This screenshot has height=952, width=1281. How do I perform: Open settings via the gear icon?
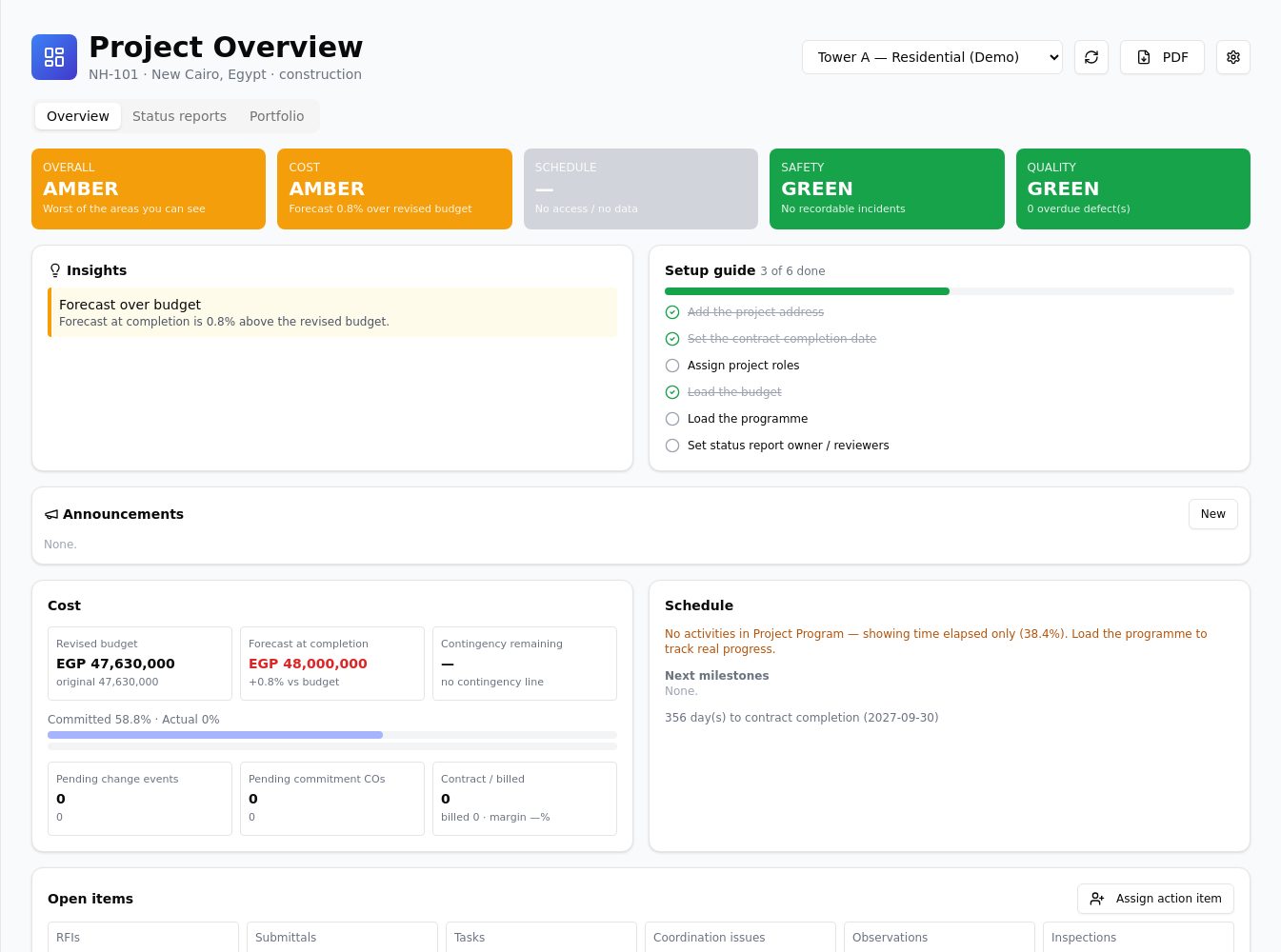1233,57
